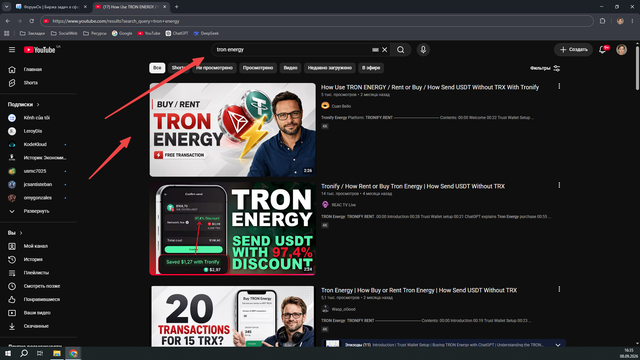Click the search input field
The height and width of the screenshot is (360, 640).
[x=292, y=50]
